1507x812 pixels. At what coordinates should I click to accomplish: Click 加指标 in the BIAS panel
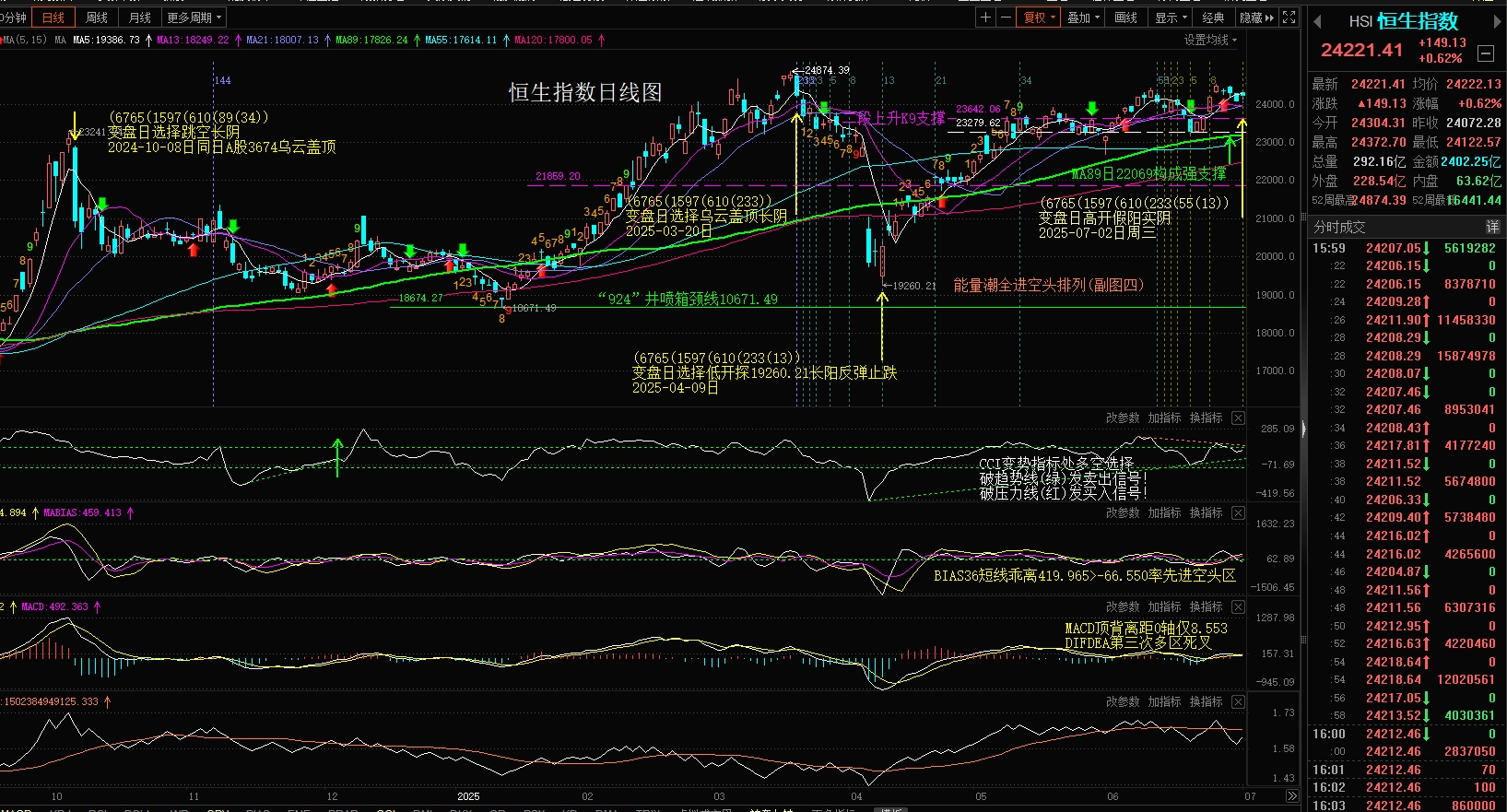coord(1164,513)
